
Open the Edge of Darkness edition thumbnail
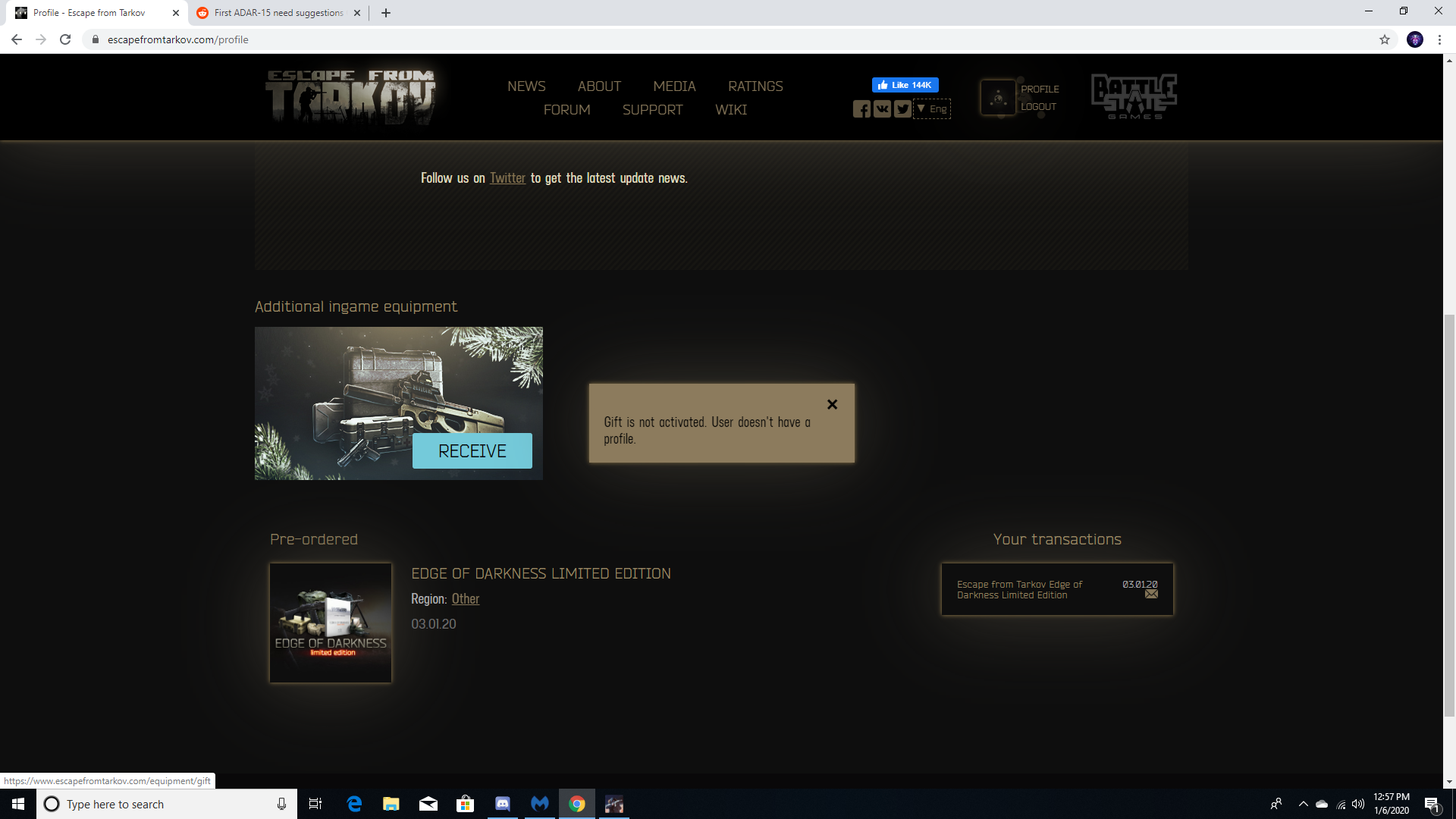point(331,623)
